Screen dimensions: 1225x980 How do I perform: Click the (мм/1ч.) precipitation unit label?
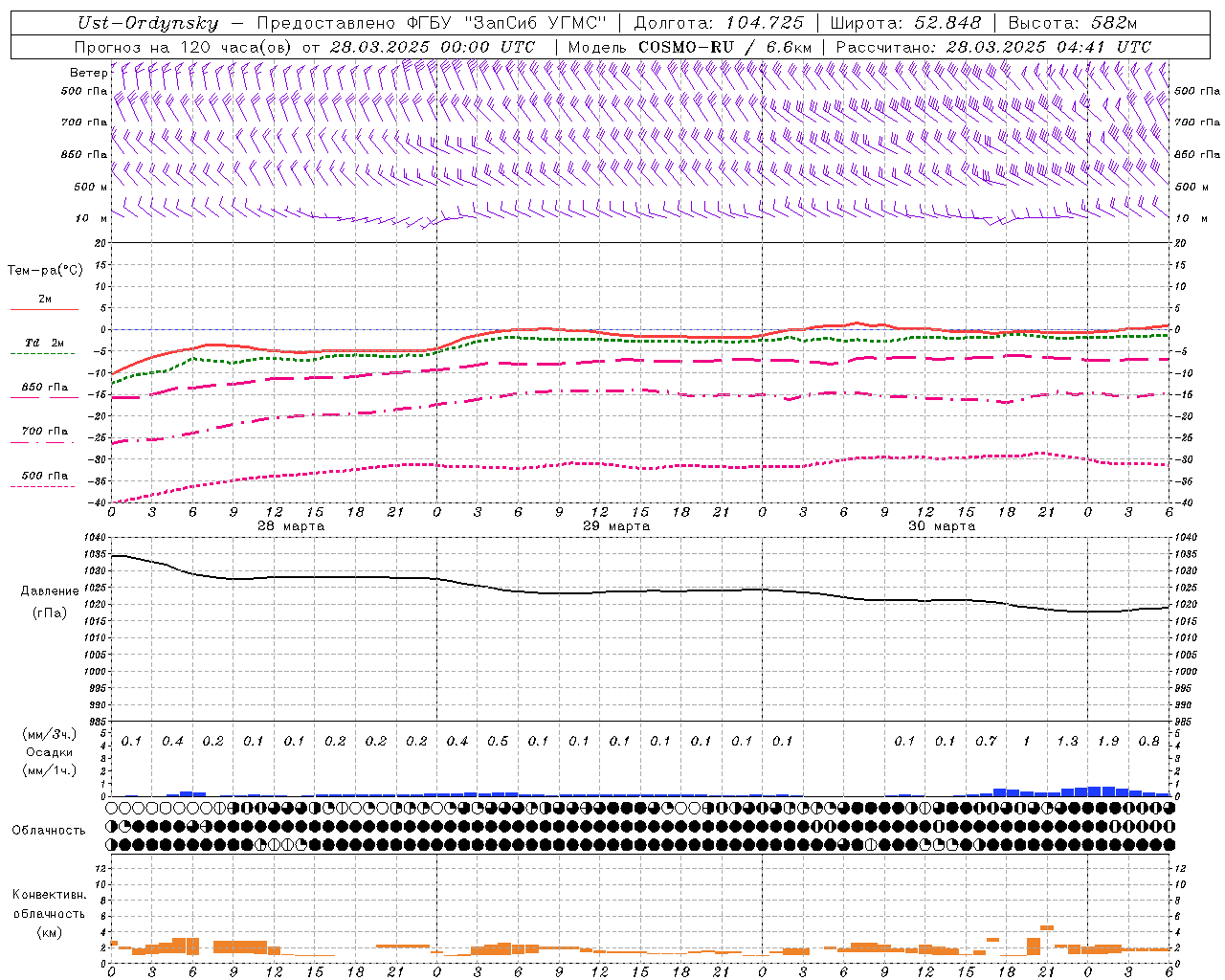point(50,770)
